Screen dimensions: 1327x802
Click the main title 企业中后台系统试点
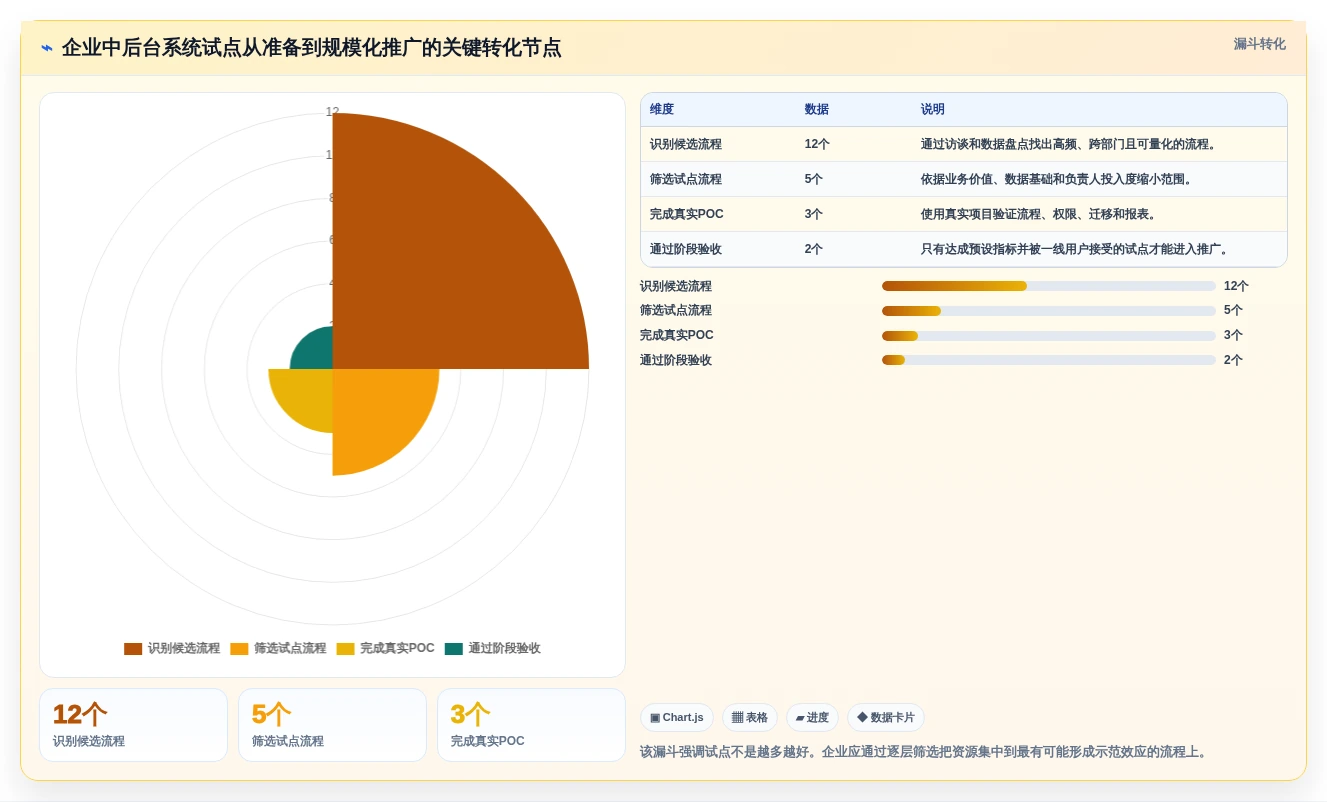point(311,48)
